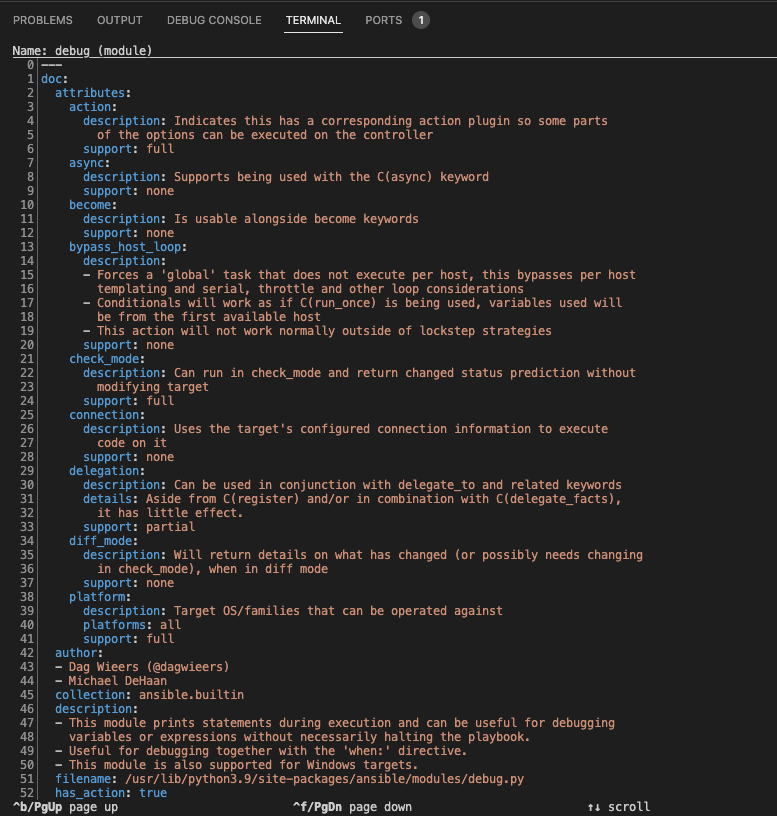Click 'Is usable alongside become keywords' text
This screenshot has width=777, height=816.
pos(296,219)
